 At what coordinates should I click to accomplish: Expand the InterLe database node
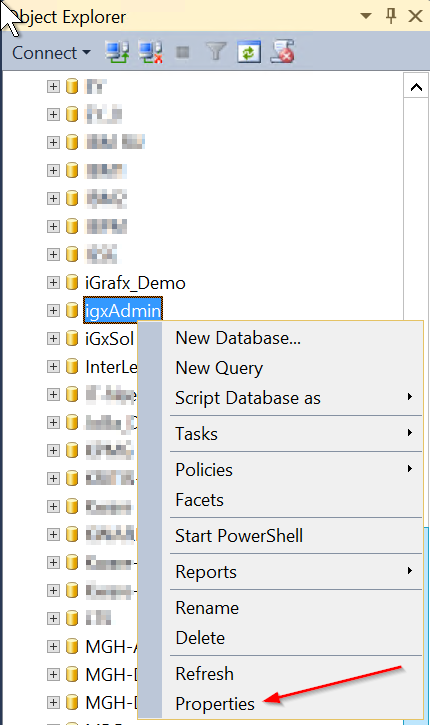click(53, 366)
